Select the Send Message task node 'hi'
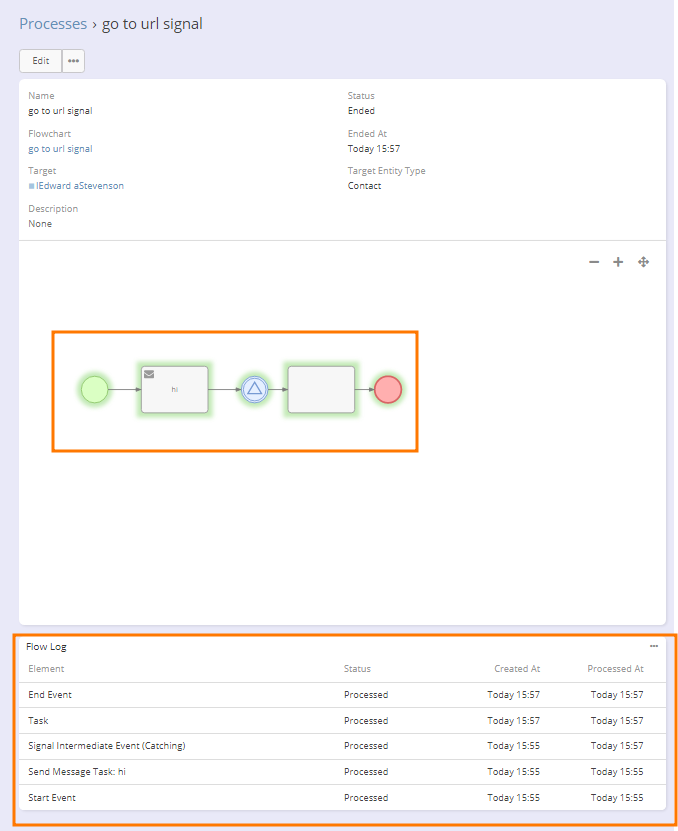Screen dimensions: 678x831 pyautogui.click(x=175, y=389)
